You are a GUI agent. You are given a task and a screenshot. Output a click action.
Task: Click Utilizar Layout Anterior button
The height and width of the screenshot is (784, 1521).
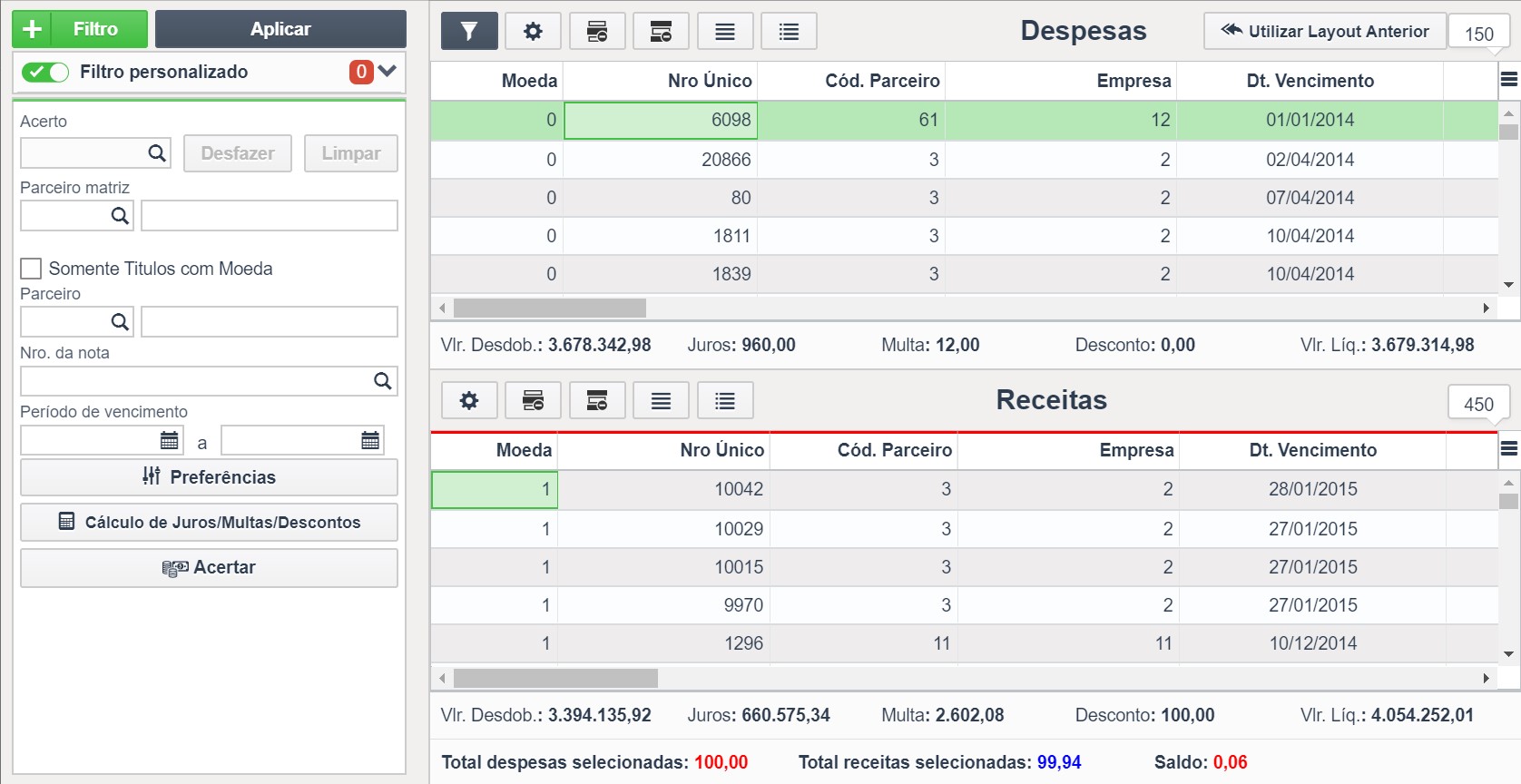click(1325, 31)
